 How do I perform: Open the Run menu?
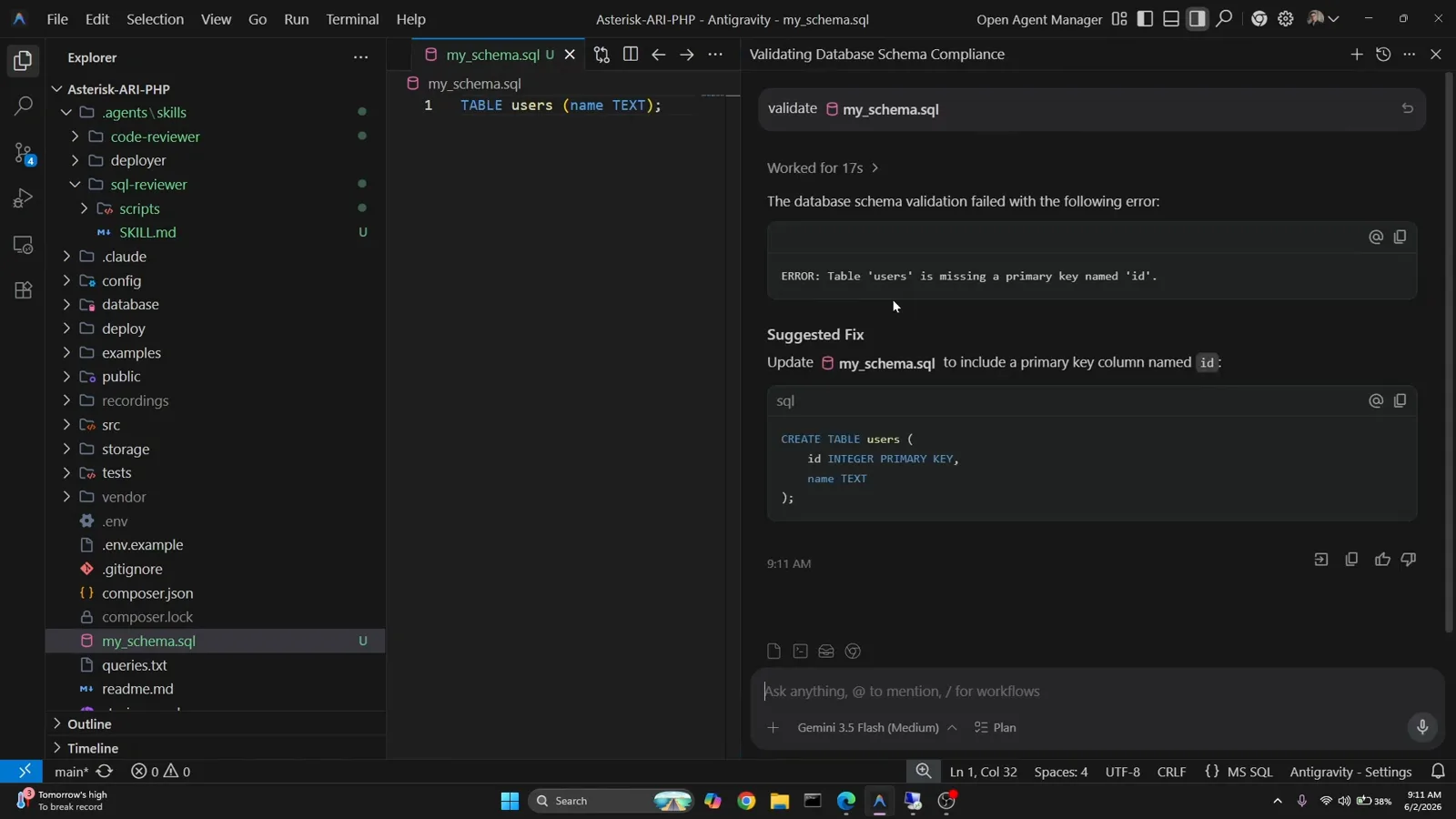[296, 19]
